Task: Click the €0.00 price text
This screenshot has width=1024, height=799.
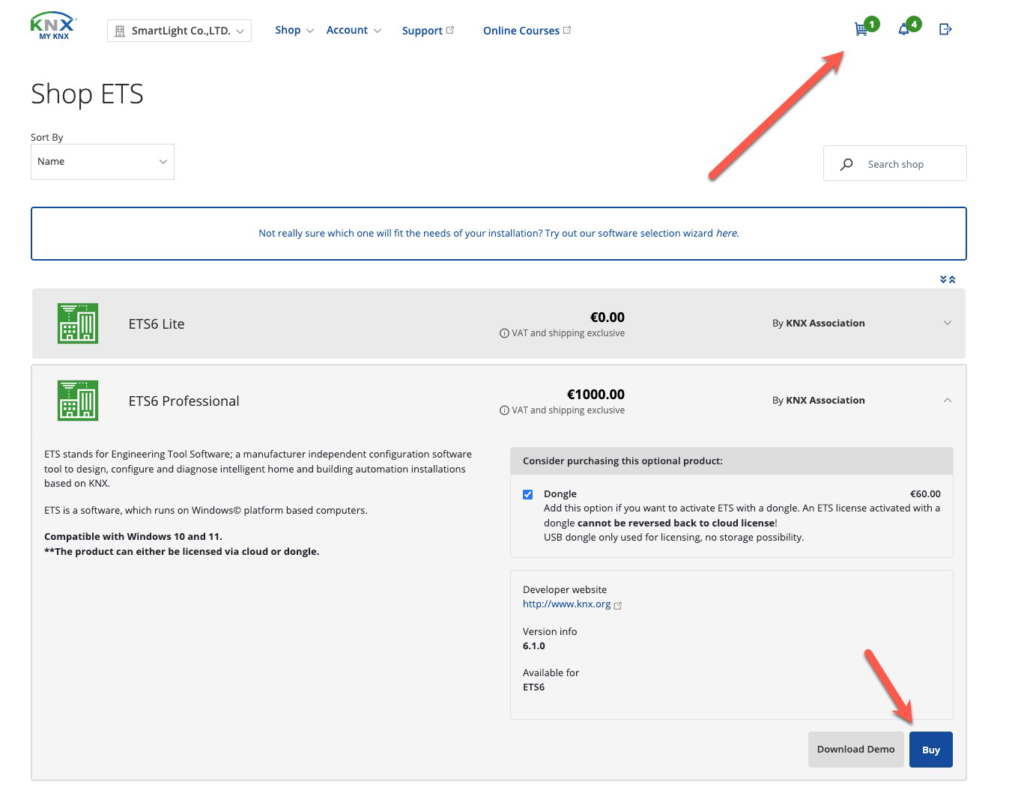Action: coord(607,318)
